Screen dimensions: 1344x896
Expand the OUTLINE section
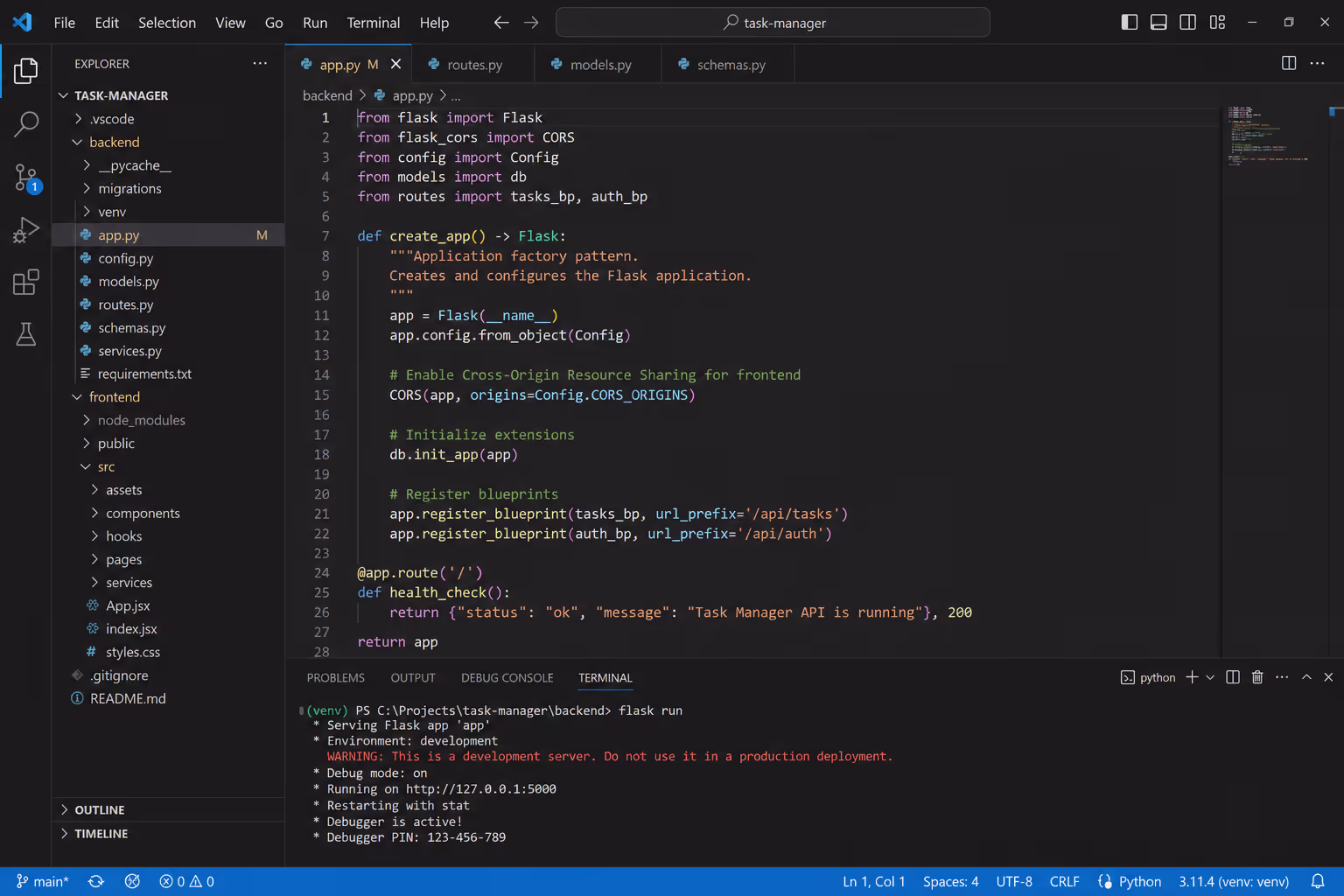[168, 809]
